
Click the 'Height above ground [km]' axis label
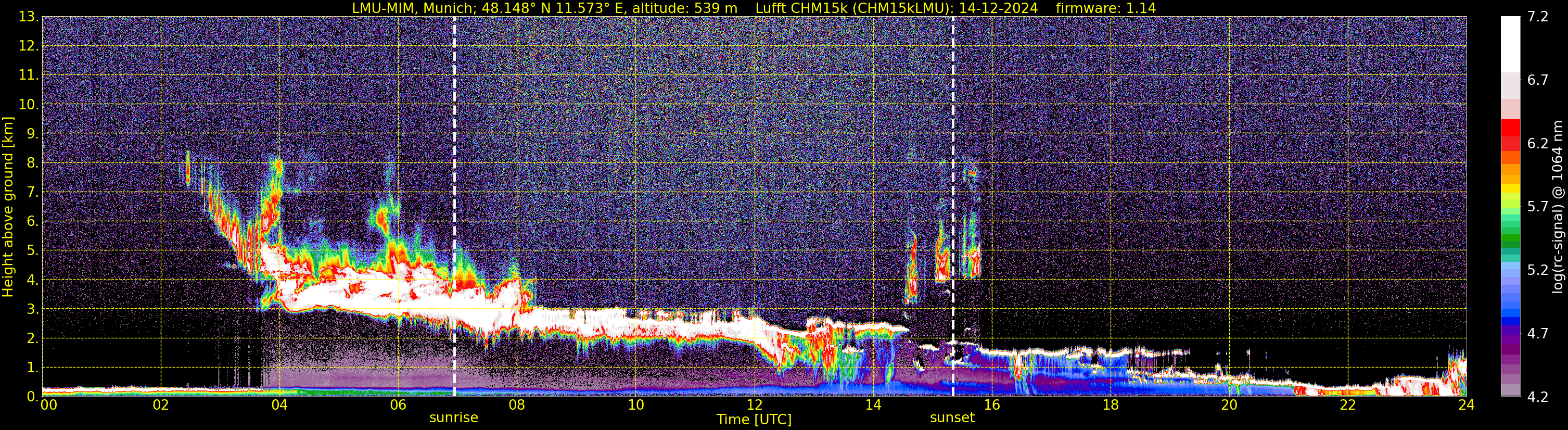point(8,207)
